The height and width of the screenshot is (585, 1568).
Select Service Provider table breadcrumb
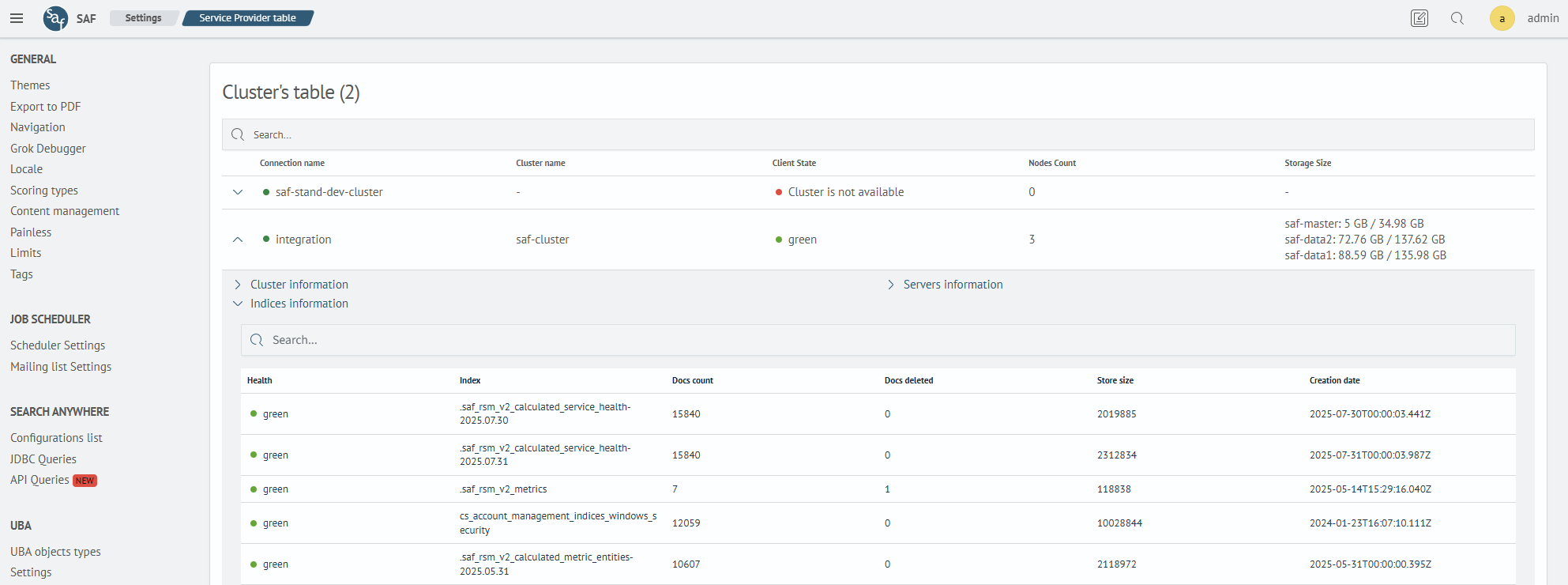click(247, 18)
